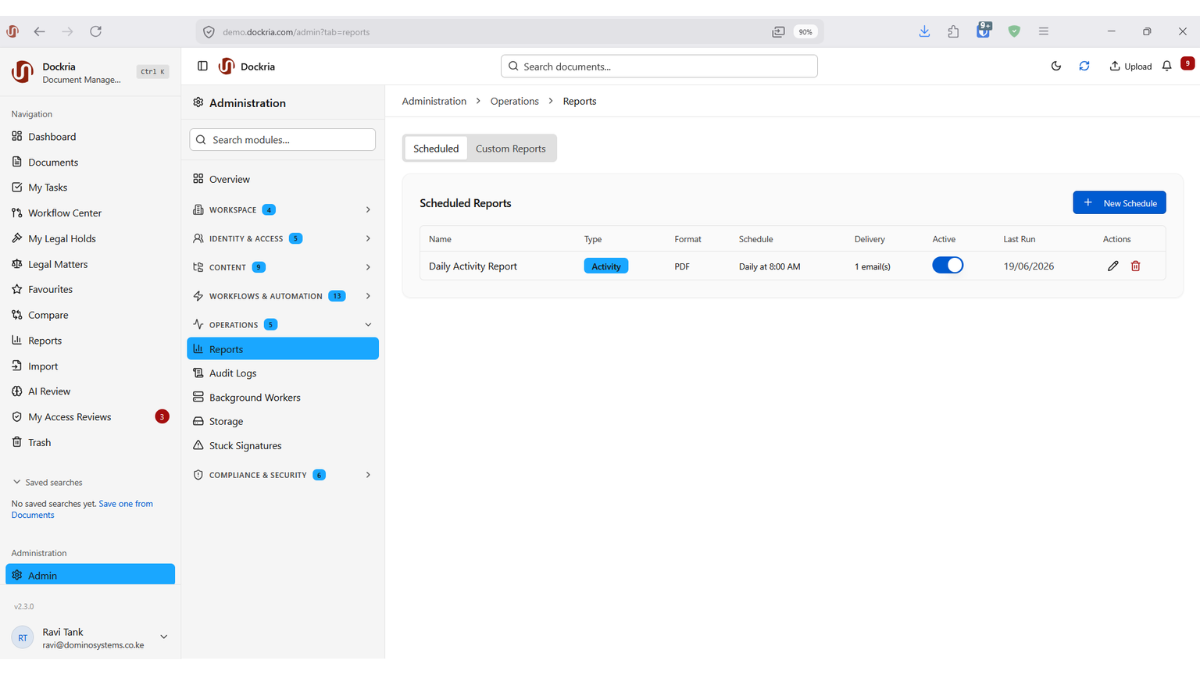The height and width of the screenshot is (675, 1200).
Task: Open notifications bell icon
Action: pyautogui.click(x=1166, y=66)
